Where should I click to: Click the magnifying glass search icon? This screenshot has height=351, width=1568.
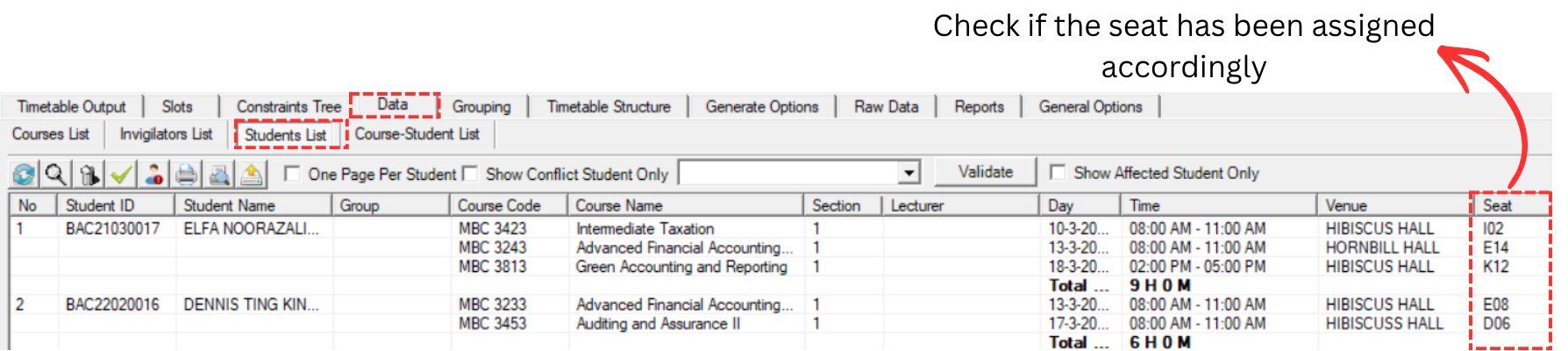point(56,175)
